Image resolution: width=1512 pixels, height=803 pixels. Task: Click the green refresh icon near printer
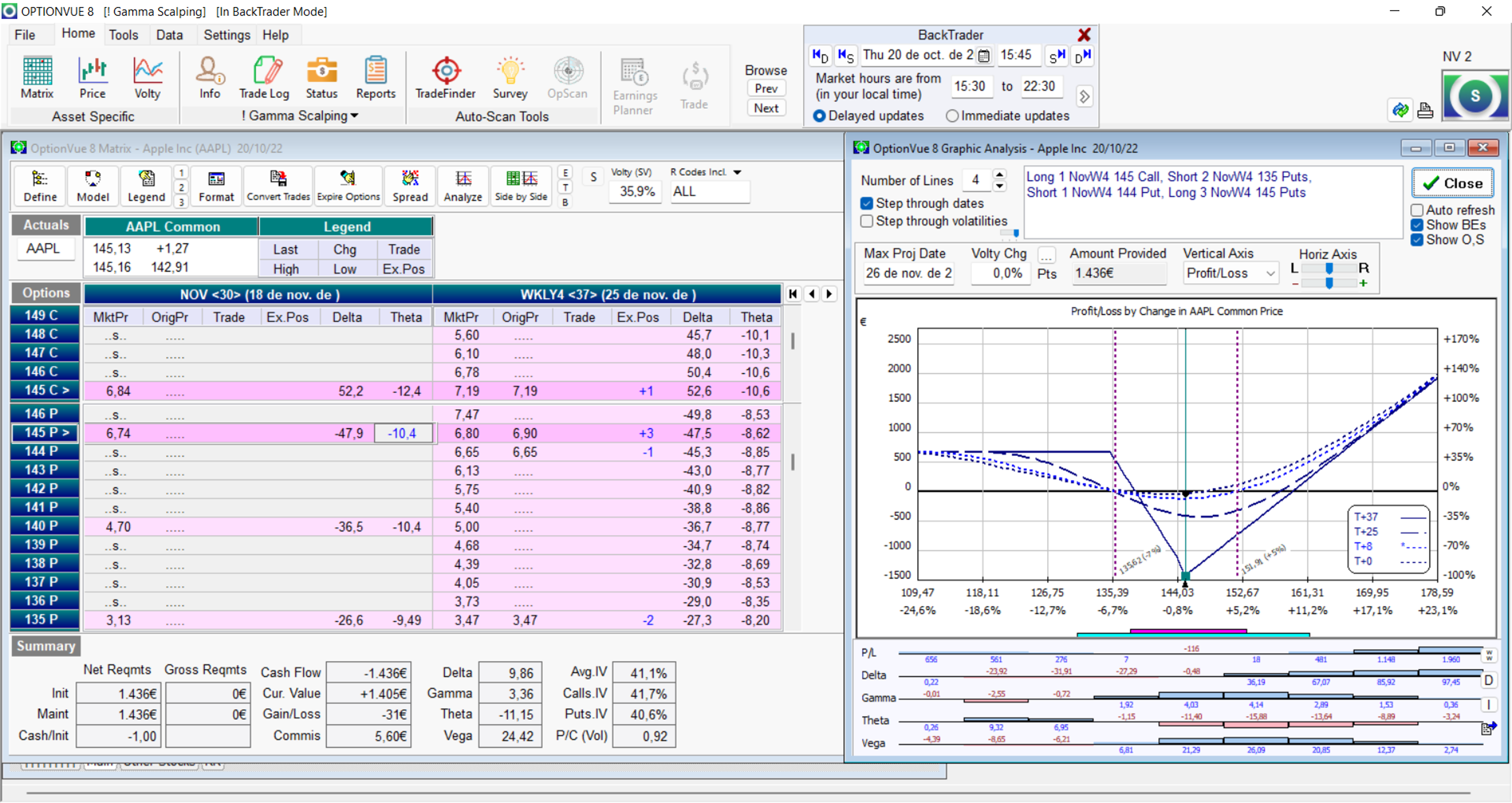click(x=1400, y=110)
